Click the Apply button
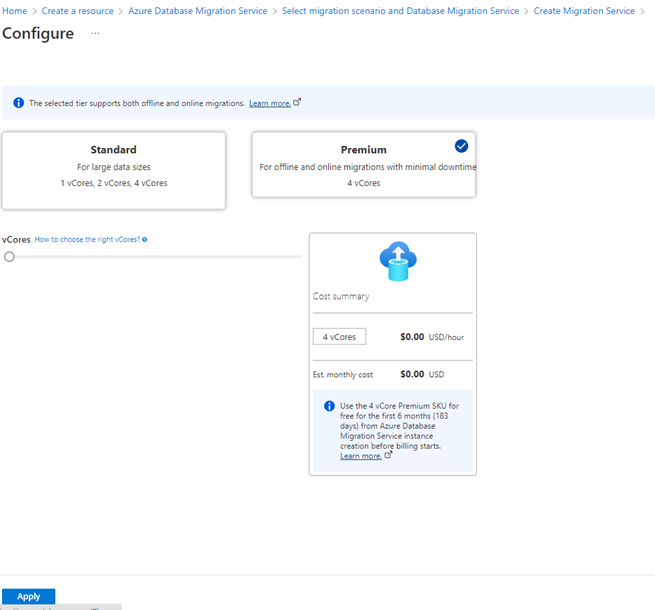The height and width of the screenshot is (610, 655). coord(28,596)
